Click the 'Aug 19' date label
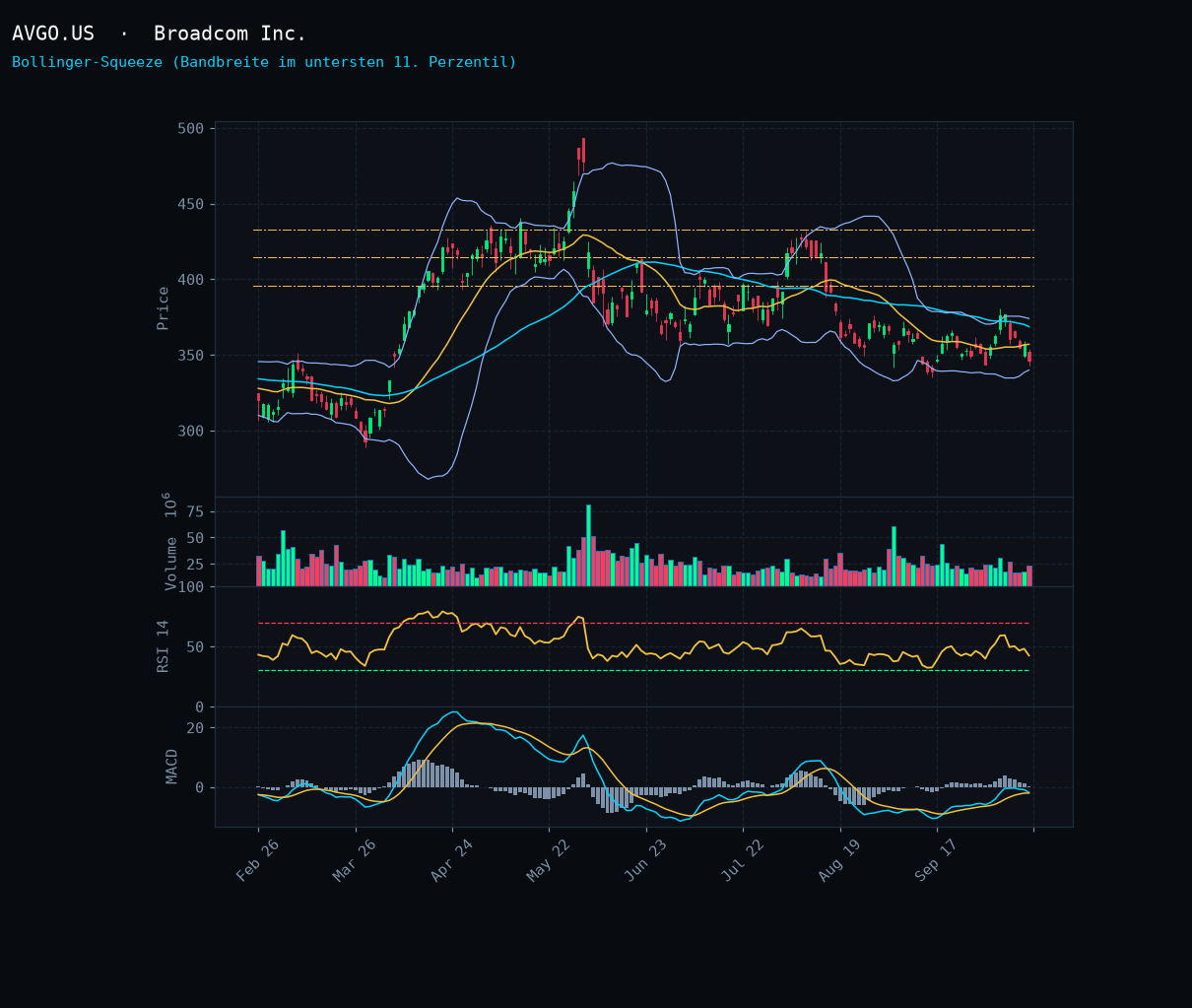This screenshot has width=1192, height=1008. point(838,859)
